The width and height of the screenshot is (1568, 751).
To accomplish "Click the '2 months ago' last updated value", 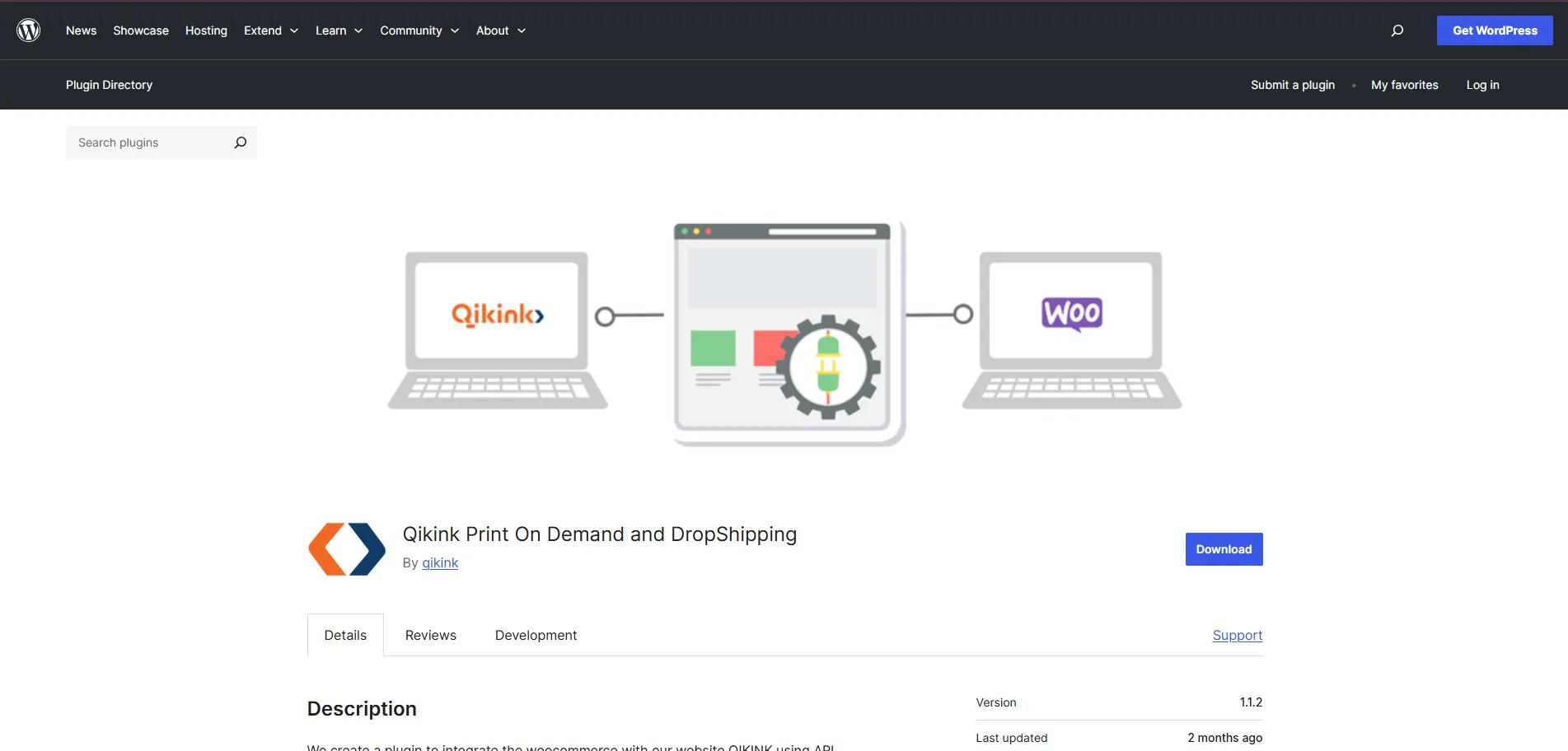I will click(1225, 738).
